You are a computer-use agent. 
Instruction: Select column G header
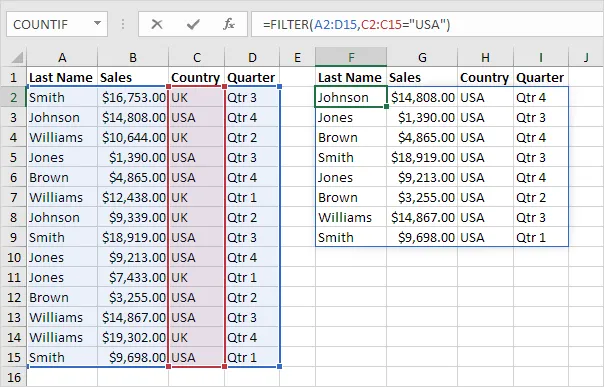pyautogui.click(x=422, y=57)
